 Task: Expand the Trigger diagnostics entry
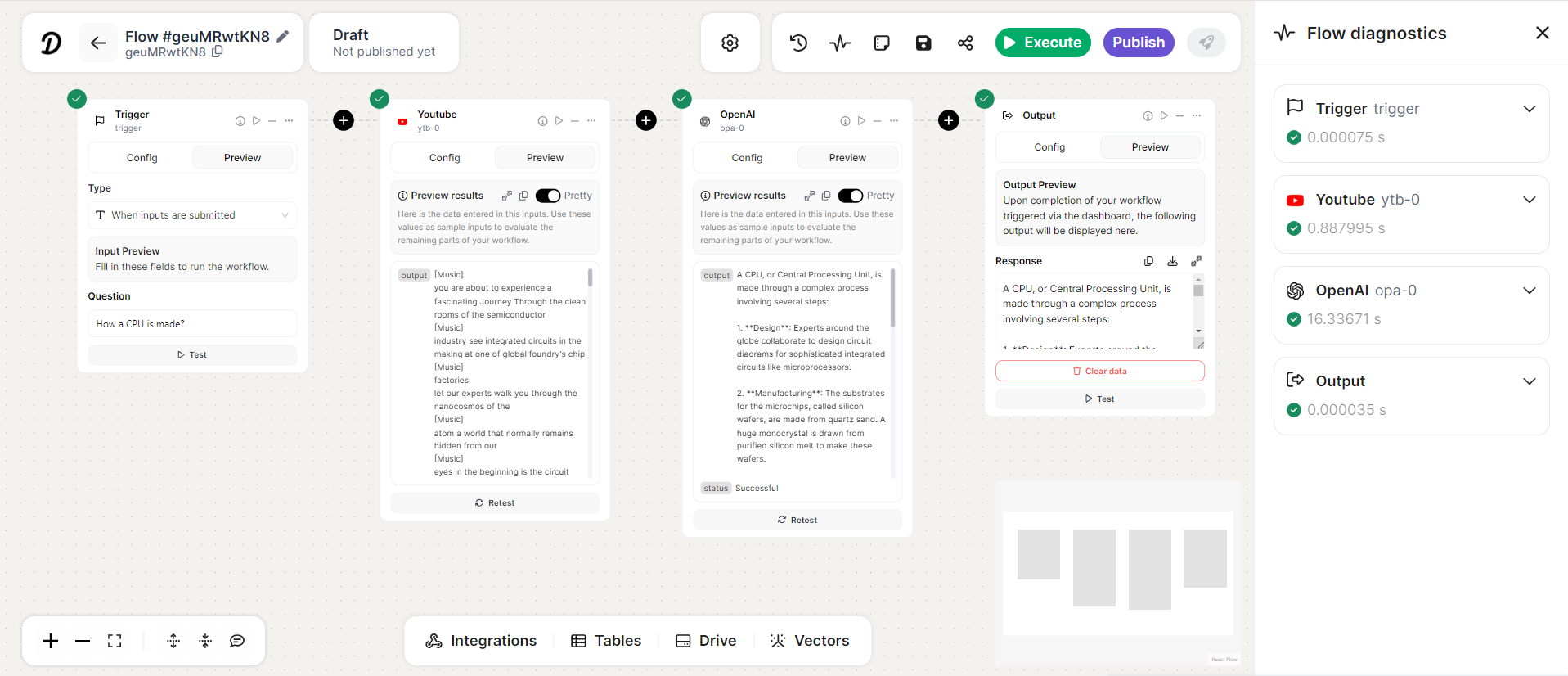coord(1529,109)
